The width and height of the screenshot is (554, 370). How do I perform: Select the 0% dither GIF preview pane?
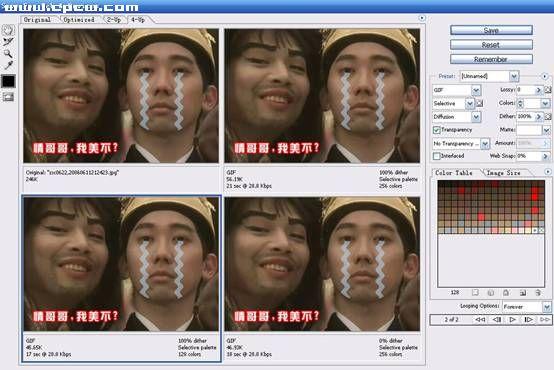(x=322, y=264)
